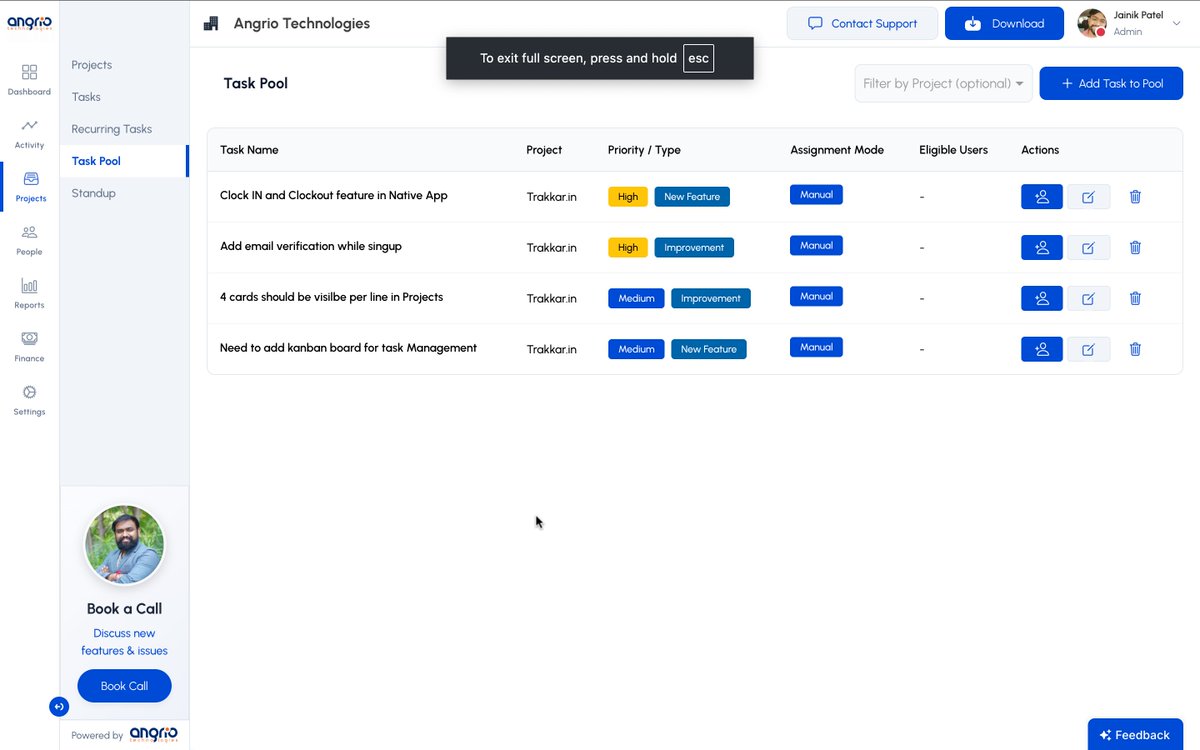Delete the kanban board task
This screenshot has height=750, width=1200.
[x=1135, y=349]
